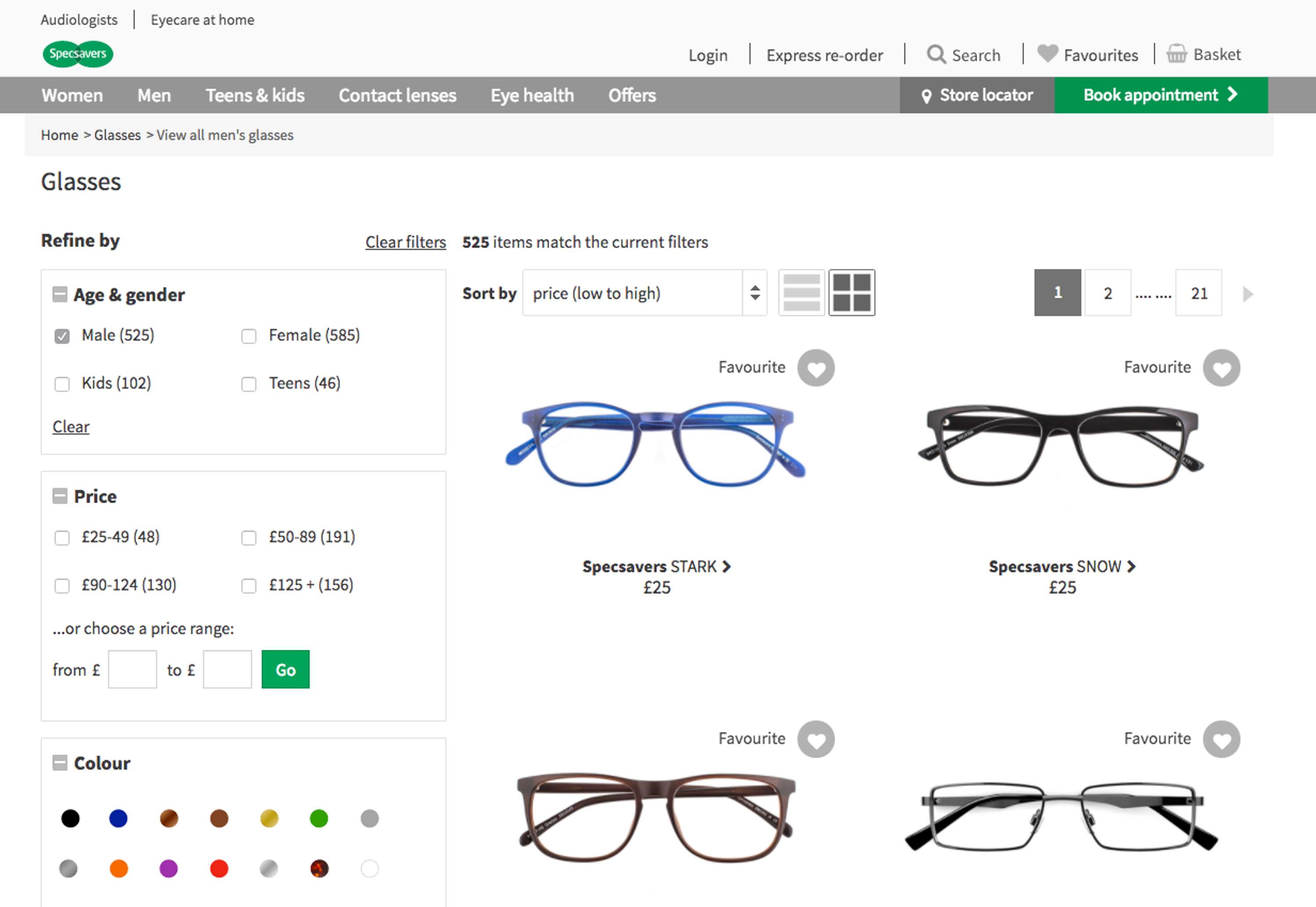Select the black colour swatch

tap(71, 818)
